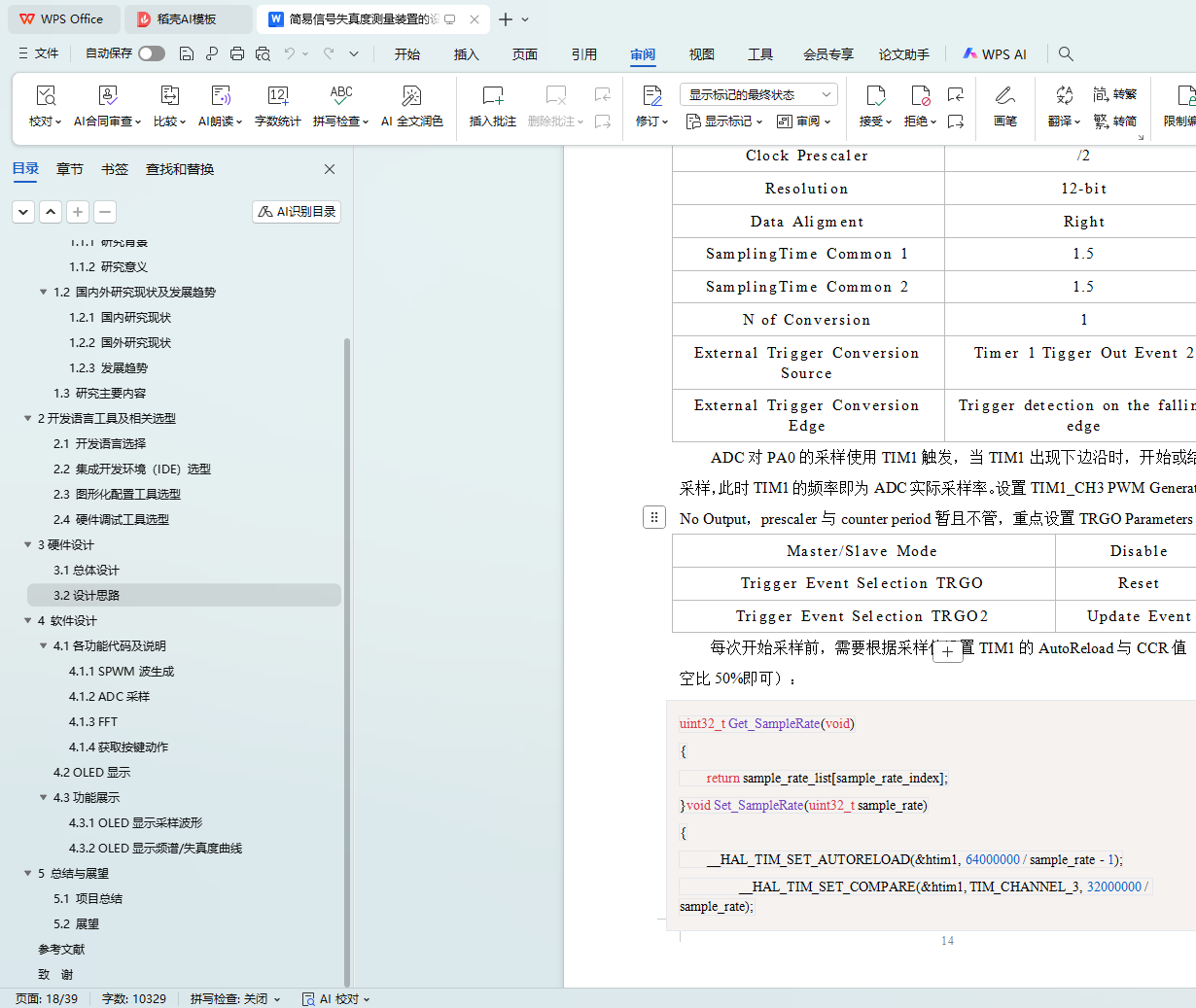Open the 拼写检查 status bar dropdown
This screenshot has height=1008, width=1196.
[x=235, y=998]
